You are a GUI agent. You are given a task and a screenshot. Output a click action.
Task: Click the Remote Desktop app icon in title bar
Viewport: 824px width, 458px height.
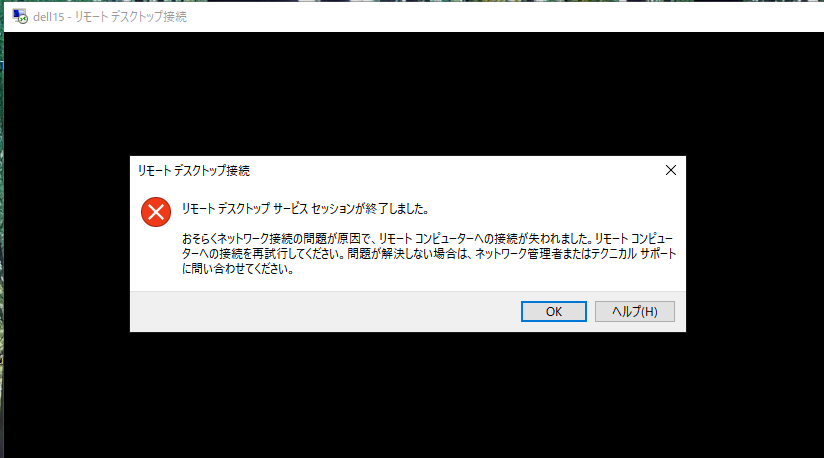20,16
